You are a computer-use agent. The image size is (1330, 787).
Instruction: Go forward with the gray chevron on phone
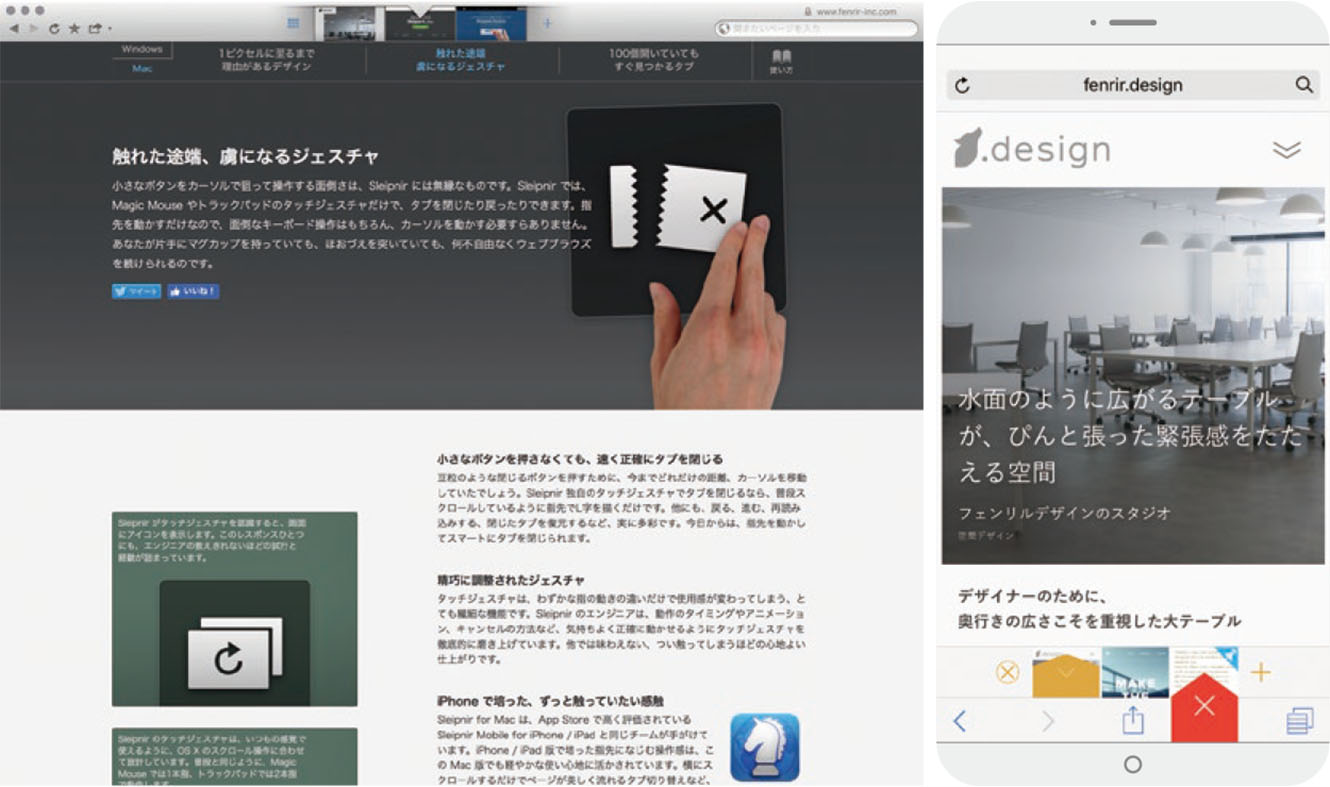pyautogui.click(x=1048, y=720)
